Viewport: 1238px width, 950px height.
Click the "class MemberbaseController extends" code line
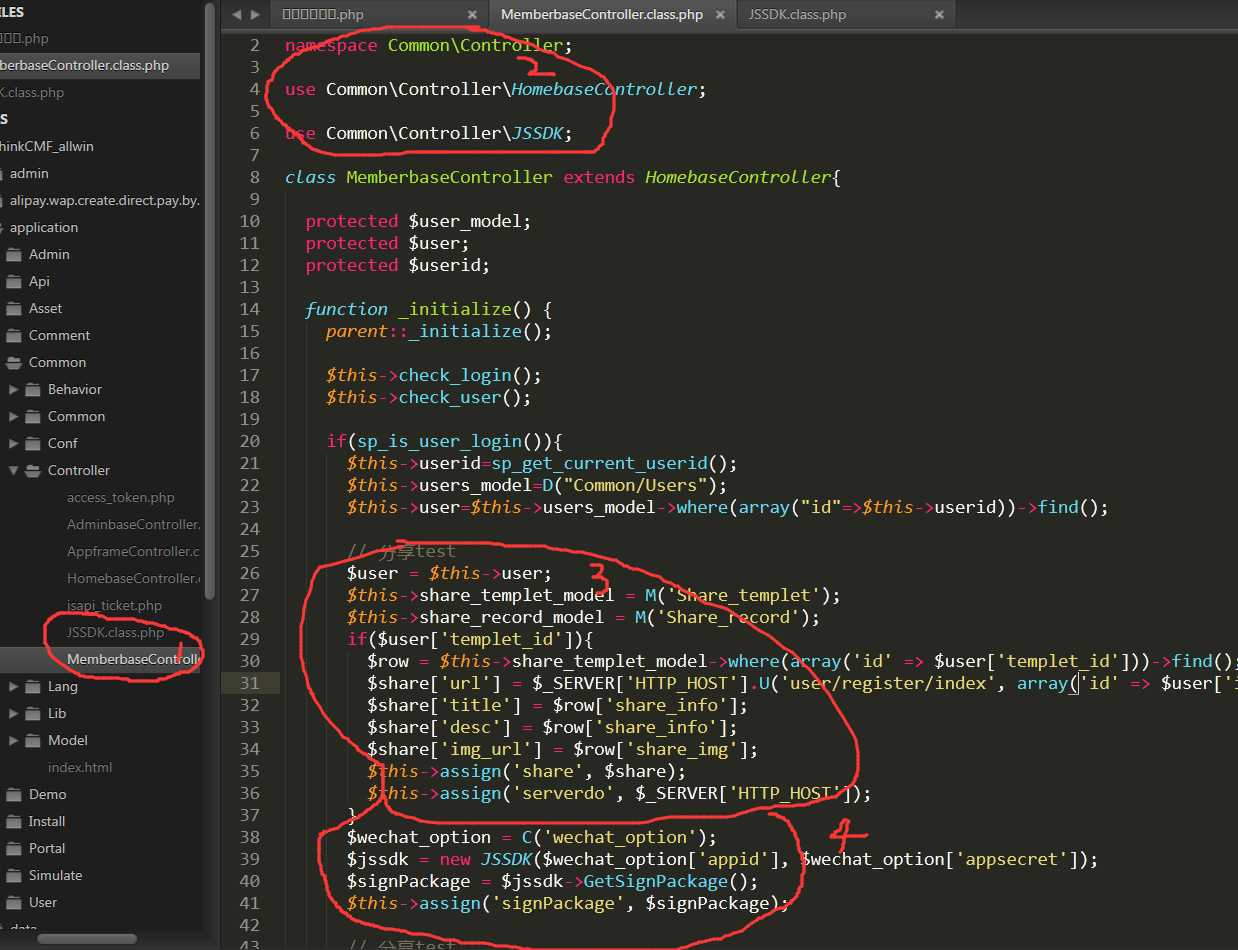563,177
